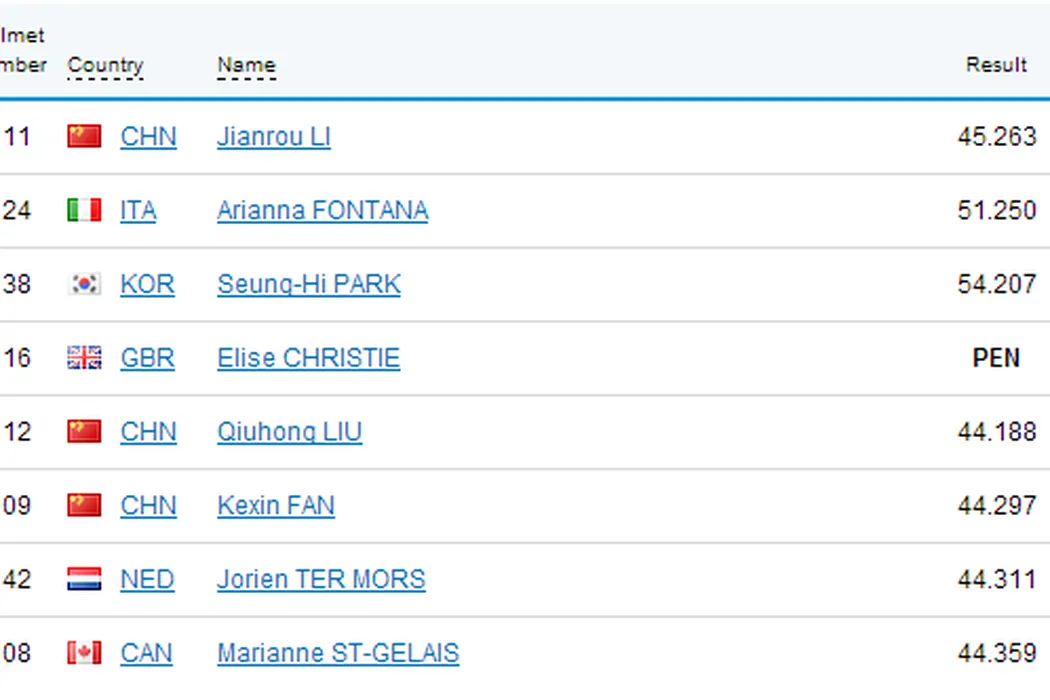The width and height of the screenshot is (1050, 700).
Task: Click the PEN result for Elise CHRISTIE
Action: pos(996,358)
